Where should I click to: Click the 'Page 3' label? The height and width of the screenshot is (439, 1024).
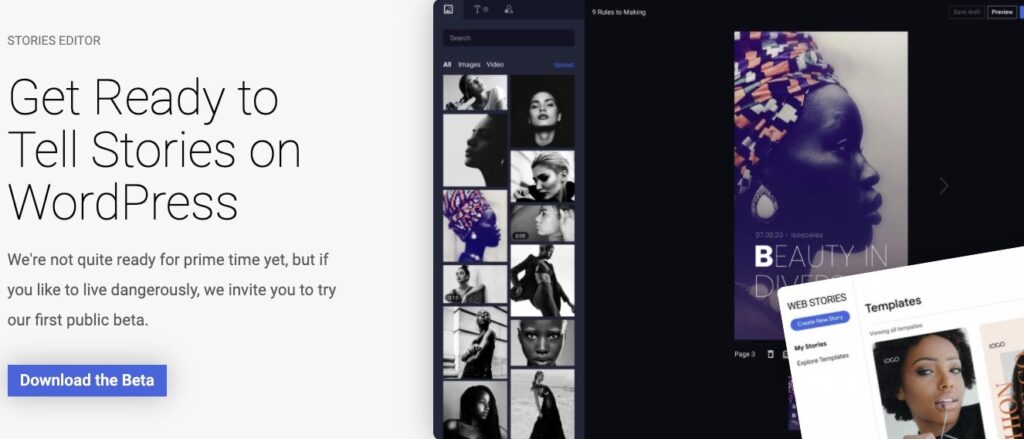pyautogui.click(x=744, y=354)
